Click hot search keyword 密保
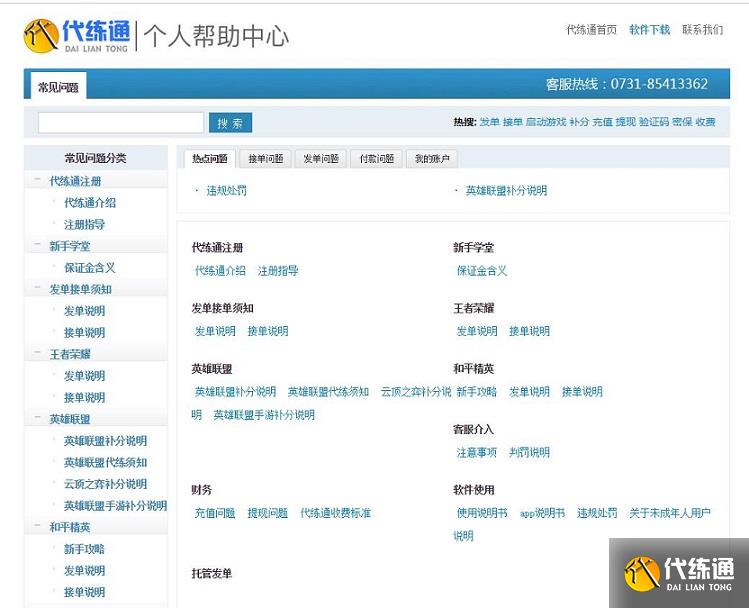This screenshot has height=608, width=749. click(682, 122)
